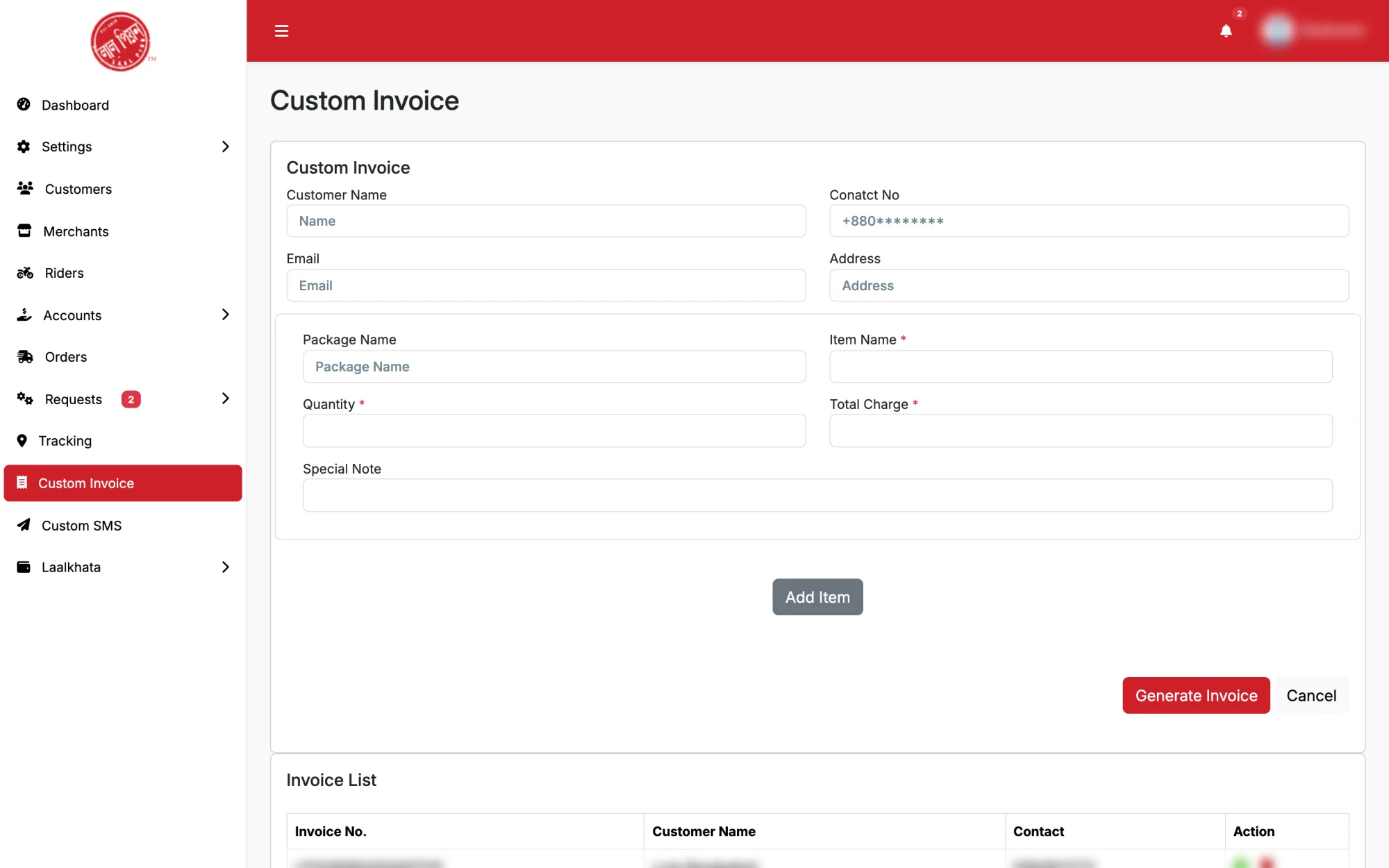Click the Laalkhata wallet icon
Image resolution: width=1389 pixels, height=868 pixels.
click(x=24, y=567)
